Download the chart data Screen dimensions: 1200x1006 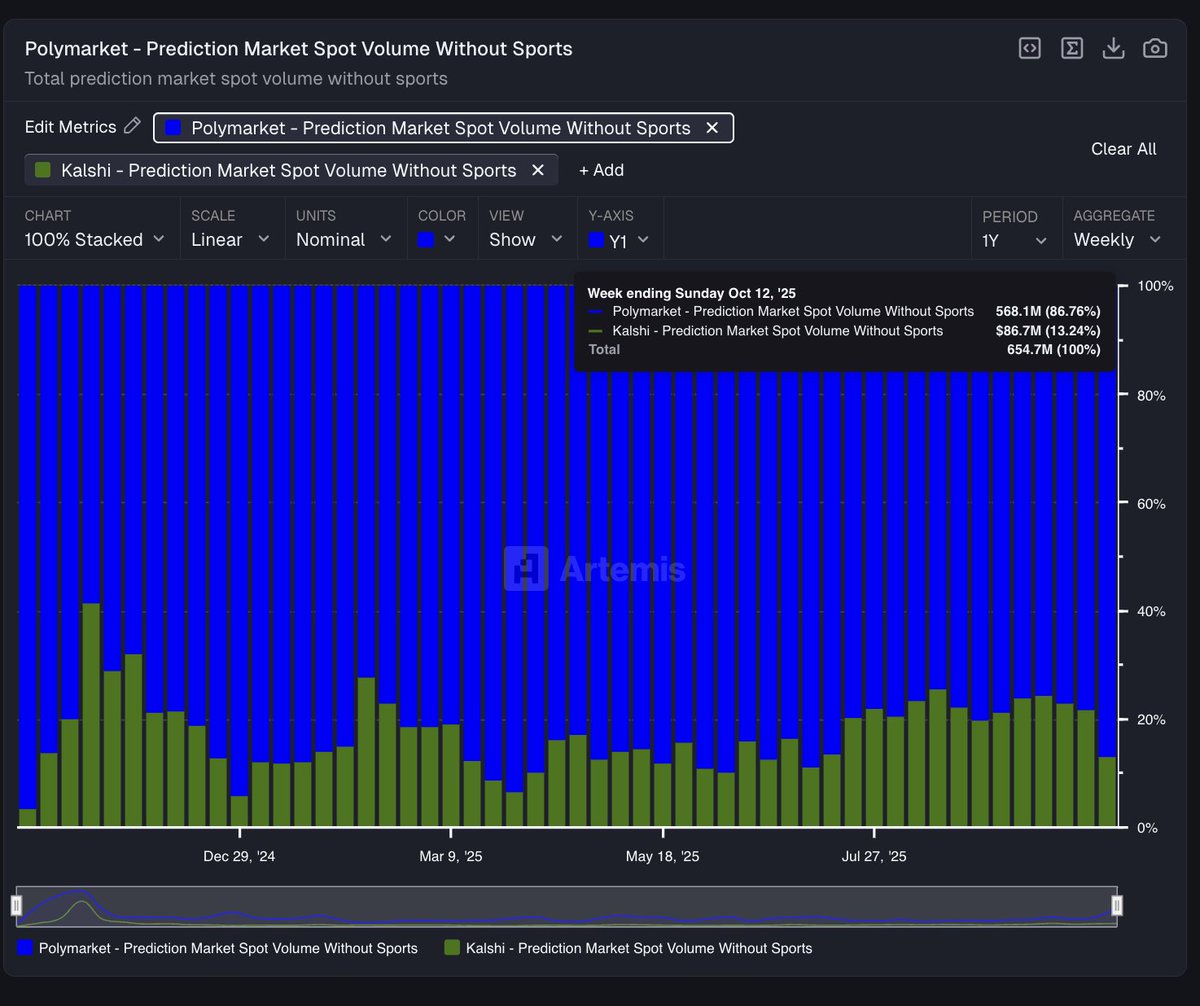pos(1113,48)
